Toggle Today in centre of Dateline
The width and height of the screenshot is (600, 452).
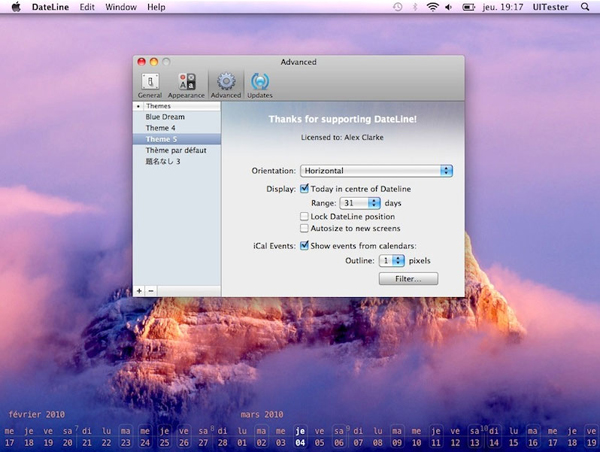(x=304, y=189)
